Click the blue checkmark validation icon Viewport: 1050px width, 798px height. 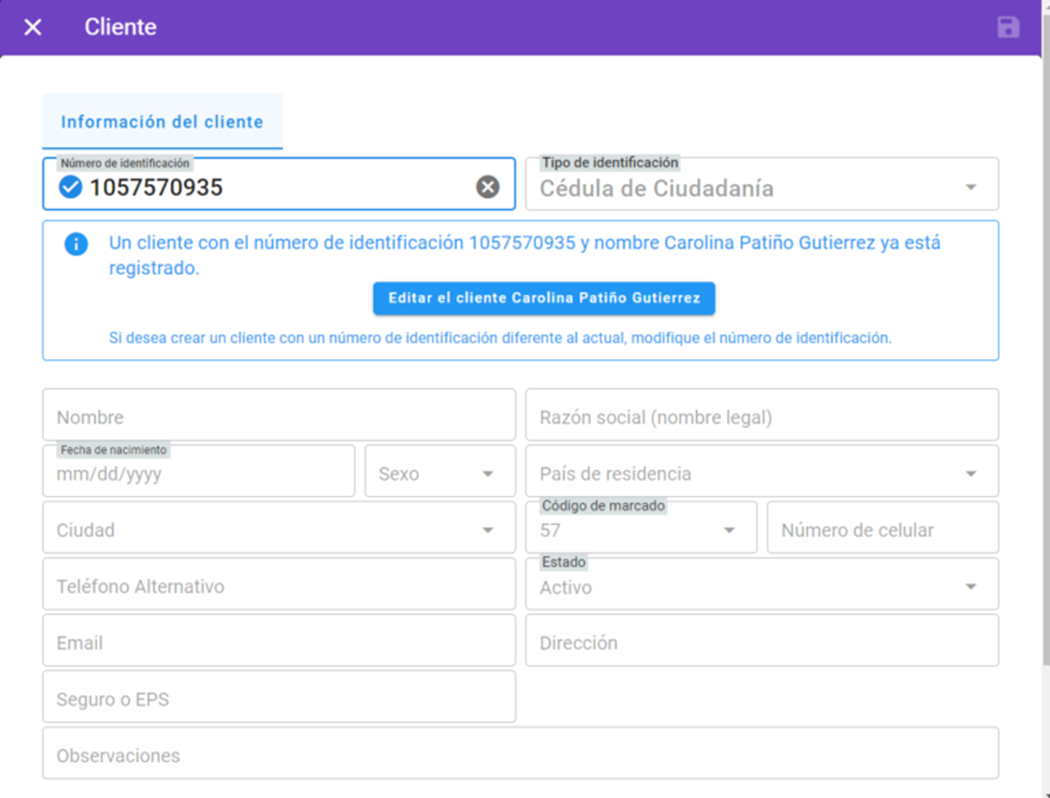click(x=70, y=187)
